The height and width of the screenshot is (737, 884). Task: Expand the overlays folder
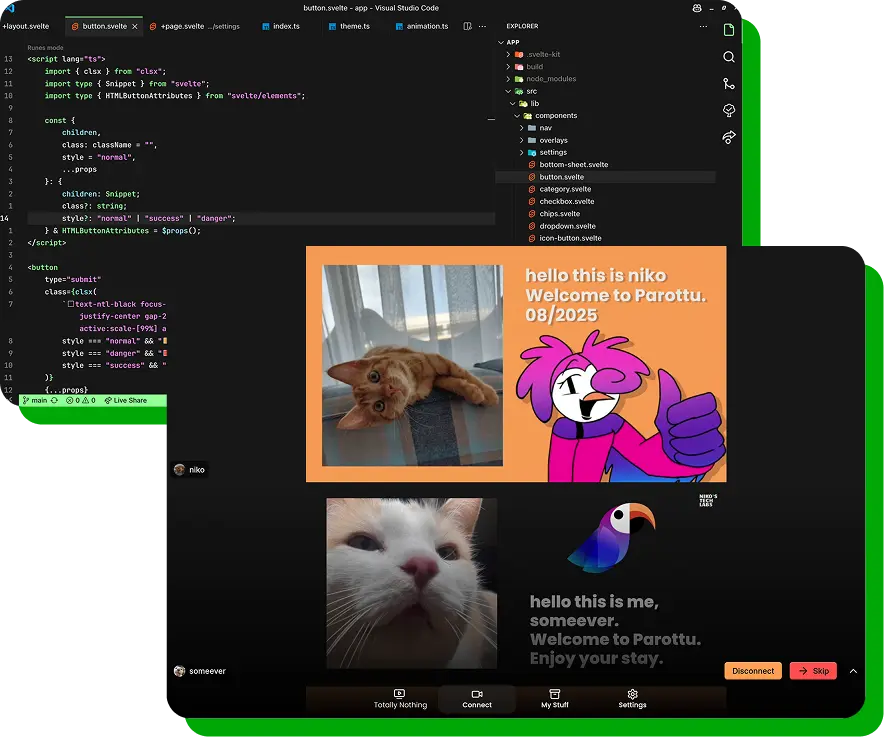[x=543, y=140]
